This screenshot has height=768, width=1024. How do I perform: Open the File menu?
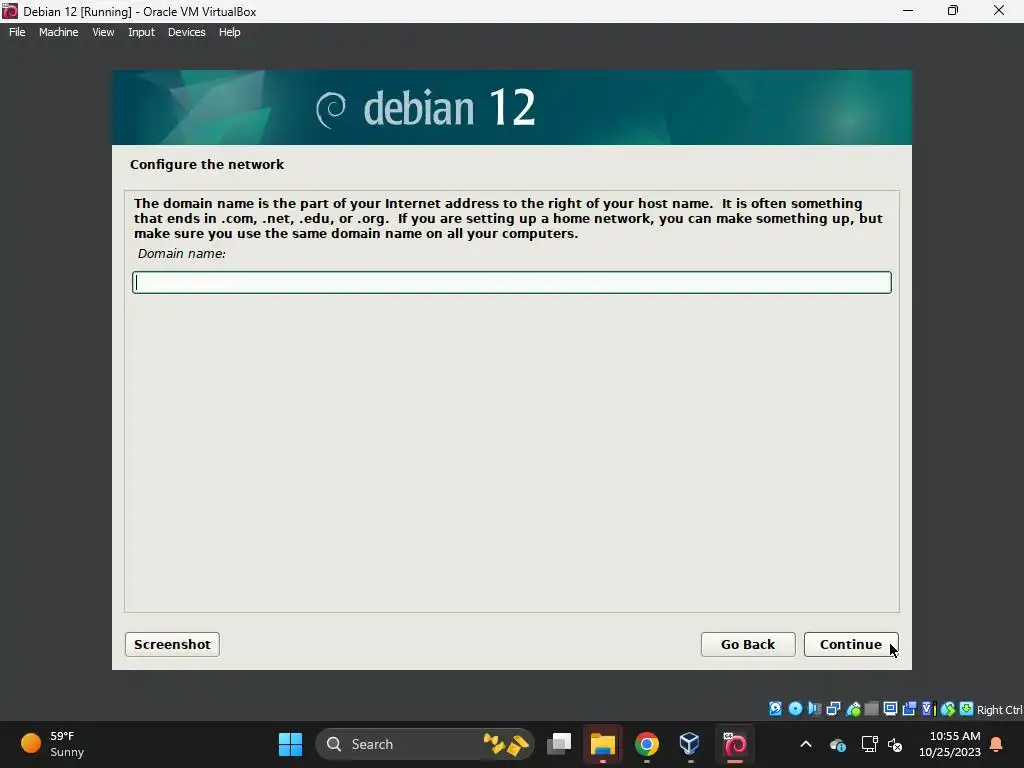click(17, 32)
